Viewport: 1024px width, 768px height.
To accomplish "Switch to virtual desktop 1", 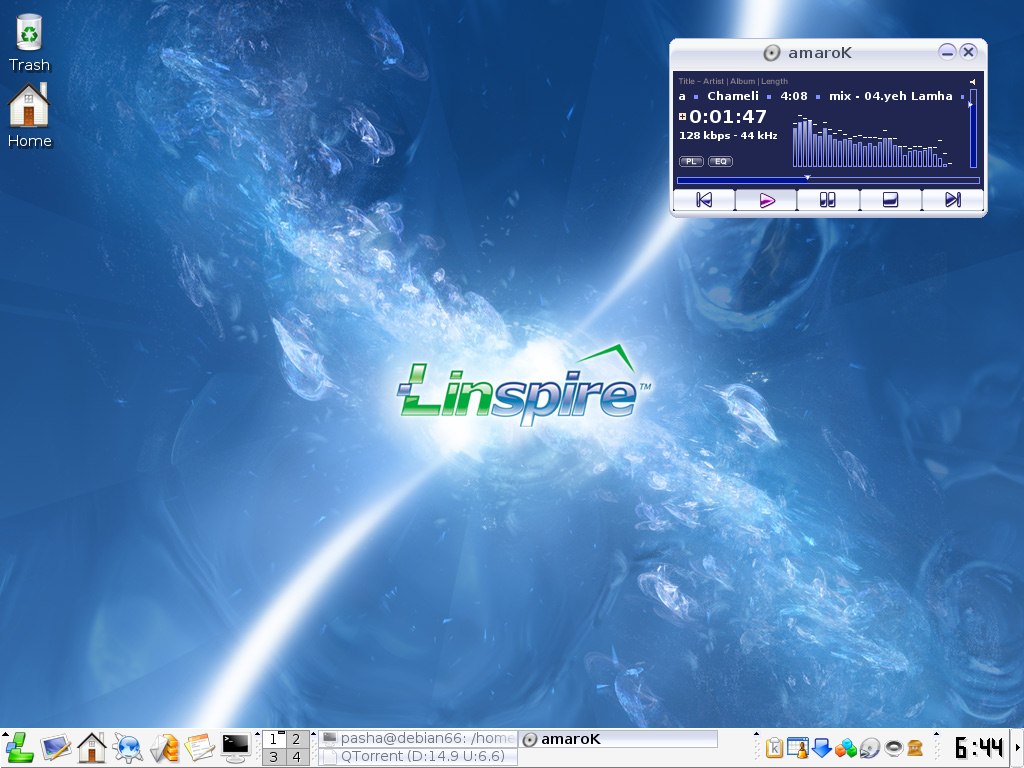I will (x=274, y=739).
